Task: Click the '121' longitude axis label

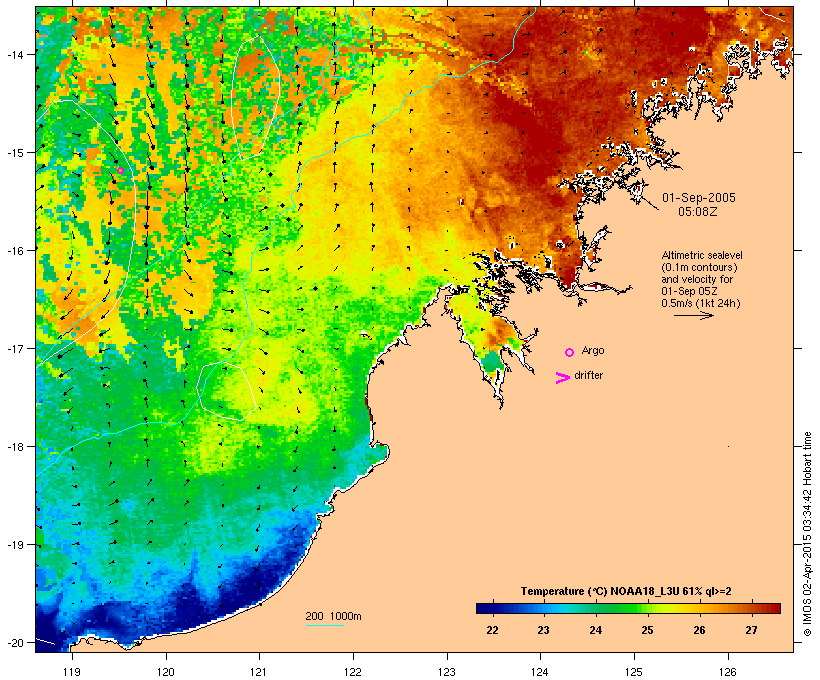Action: pyautogui.click(x=259, y=672)
